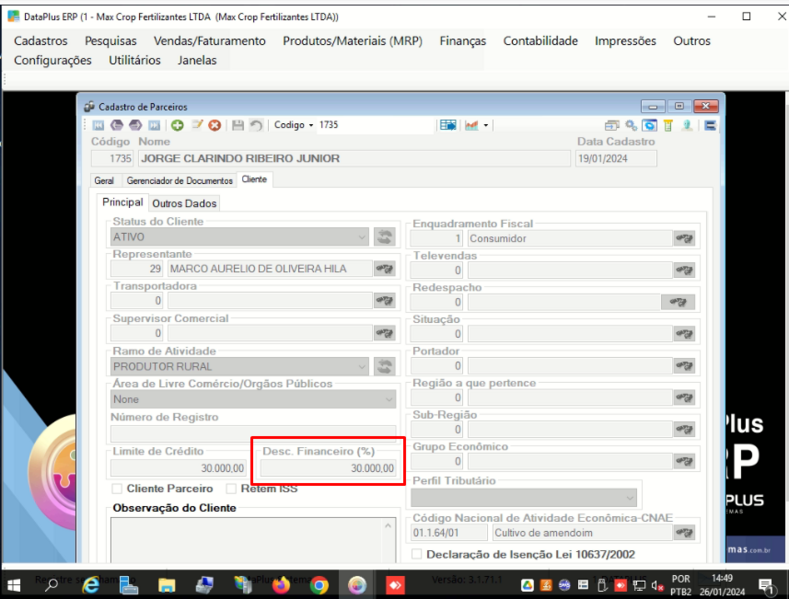The height and width of the screenshot is (599, 789).
Task: Save the record with diskette icon
Action: pos(238,125)
